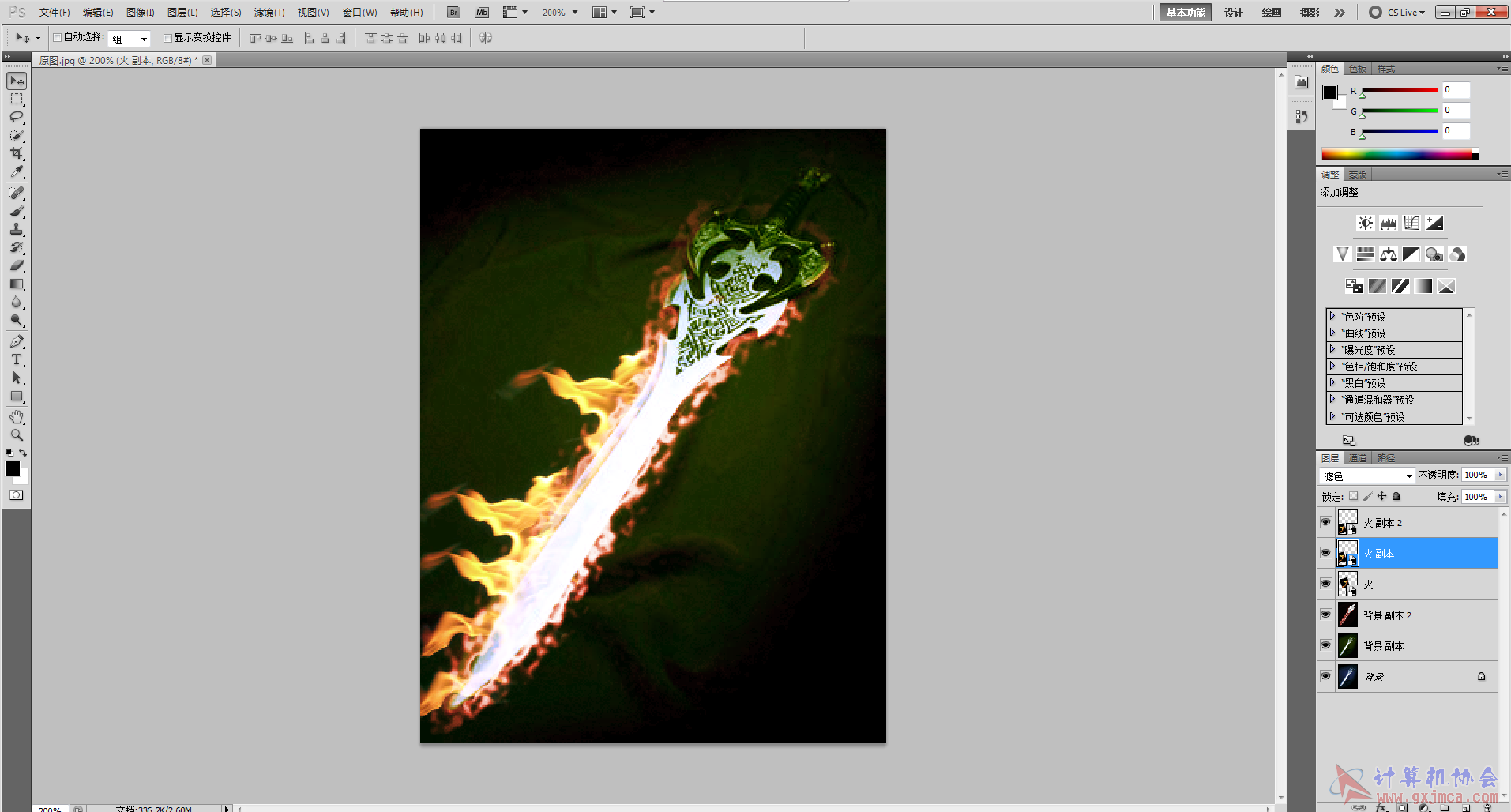1511x812 pixels.
Task: Enable the 显示变换控件 checkbox
Action: [x=167, y=37]
